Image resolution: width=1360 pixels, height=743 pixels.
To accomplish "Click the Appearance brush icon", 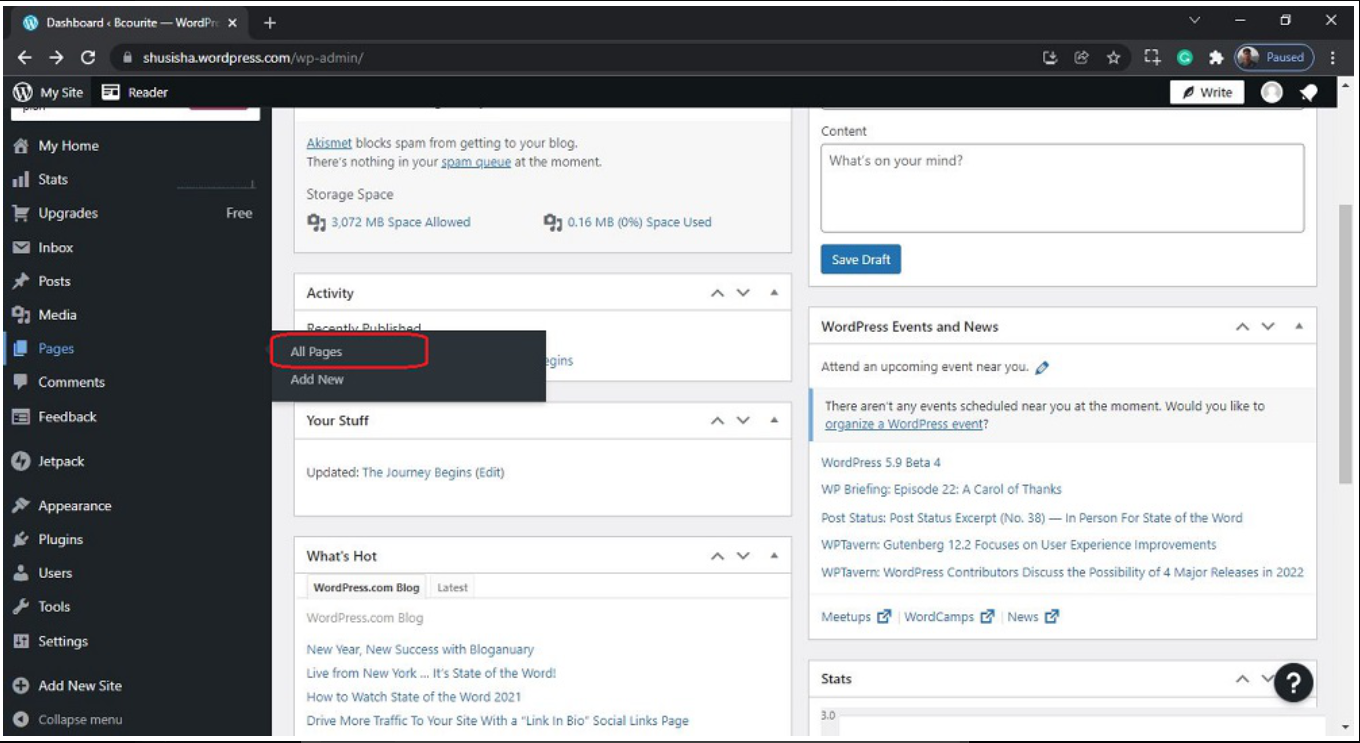I will [21, 506].
